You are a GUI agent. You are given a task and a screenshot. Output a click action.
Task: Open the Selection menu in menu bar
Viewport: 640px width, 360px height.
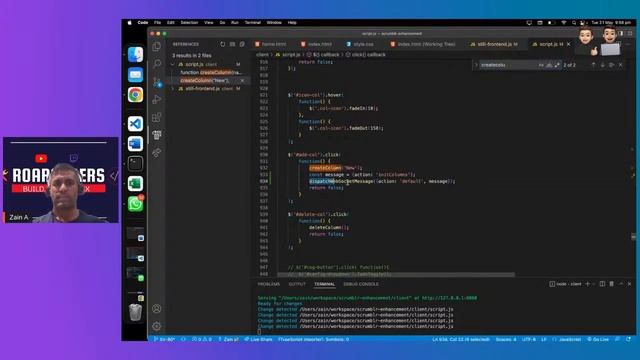(189, 23)
